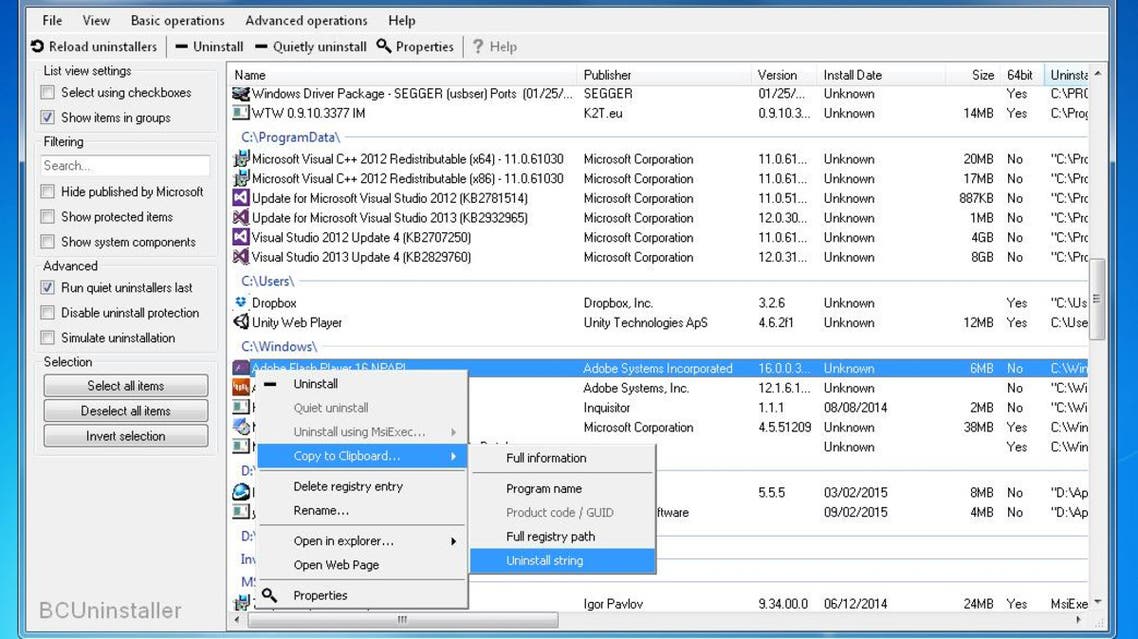
Task: Click the Properties magnifier toolbar icon
Action: 384,46
